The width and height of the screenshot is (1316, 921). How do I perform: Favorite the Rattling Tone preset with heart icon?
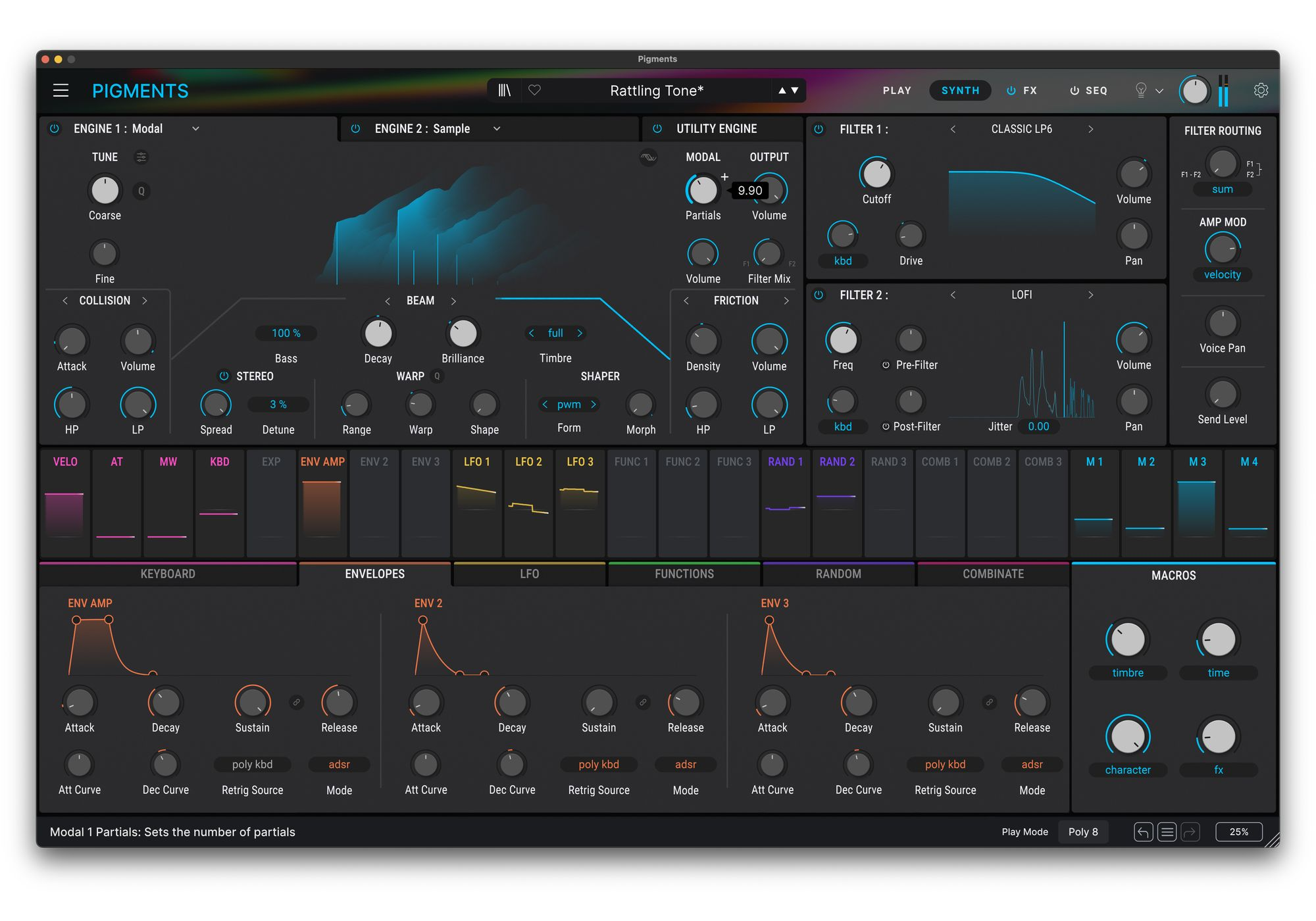coord(534,90)
